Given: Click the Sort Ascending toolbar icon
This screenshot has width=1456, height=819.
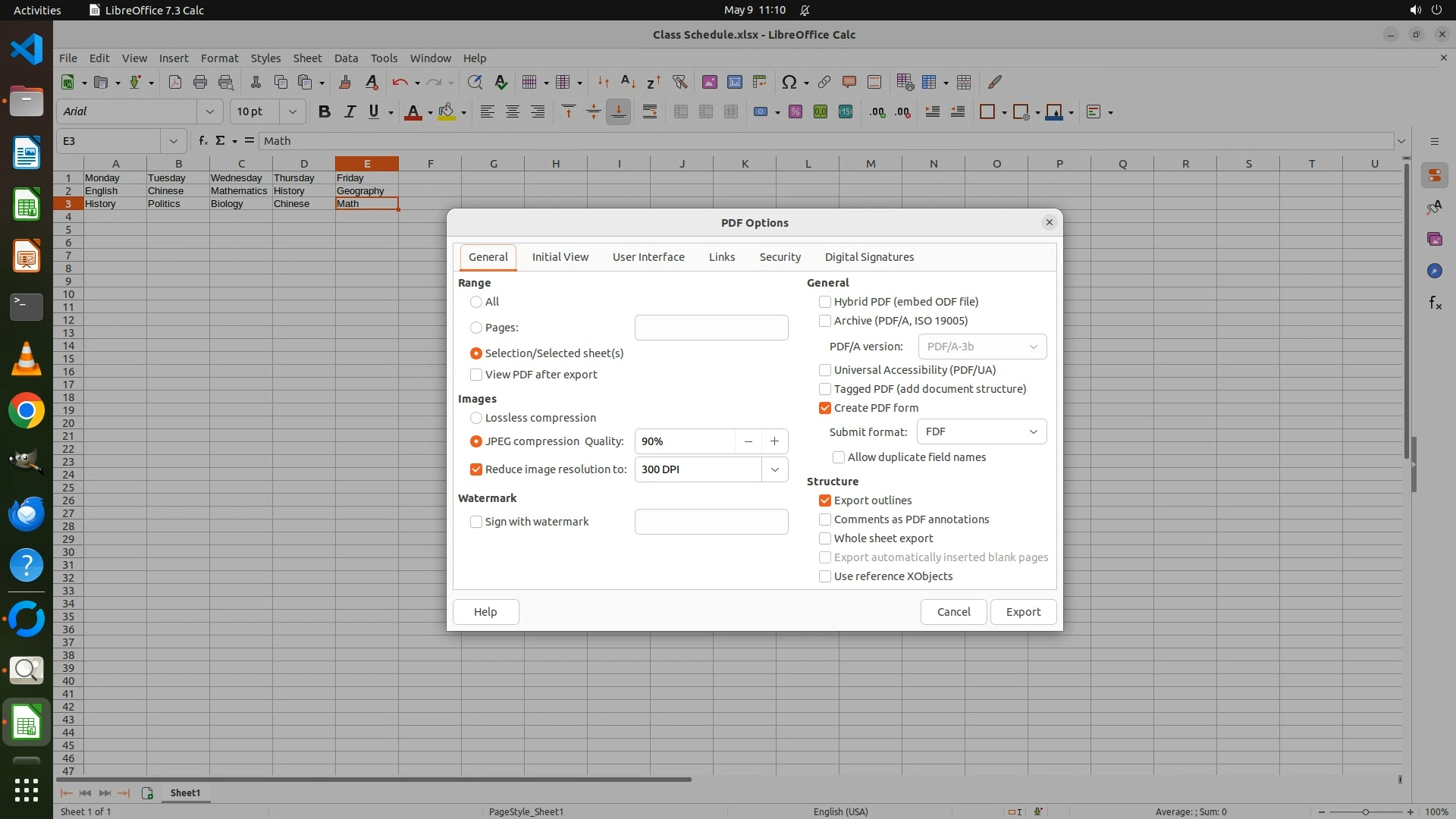Looking at the screenshot, I should (x=628, y=82).
